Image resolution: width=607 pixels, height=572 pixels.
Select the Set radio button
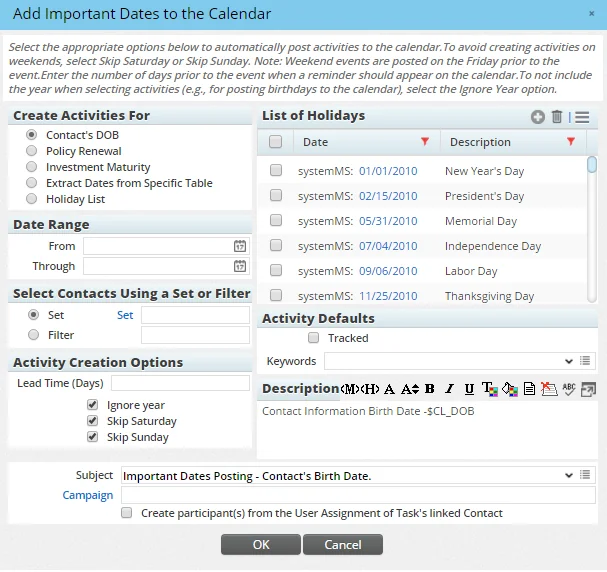(x=33, y=315)
